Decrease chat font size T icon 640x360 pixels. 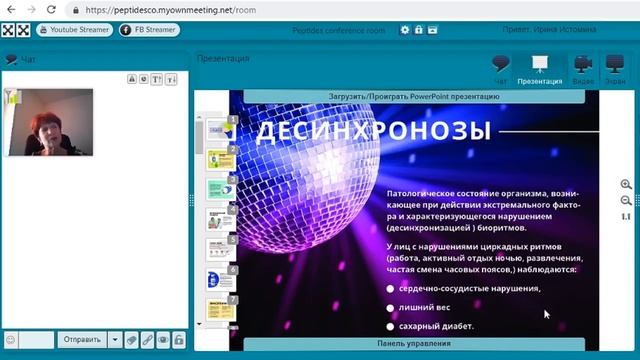point(171,79)
